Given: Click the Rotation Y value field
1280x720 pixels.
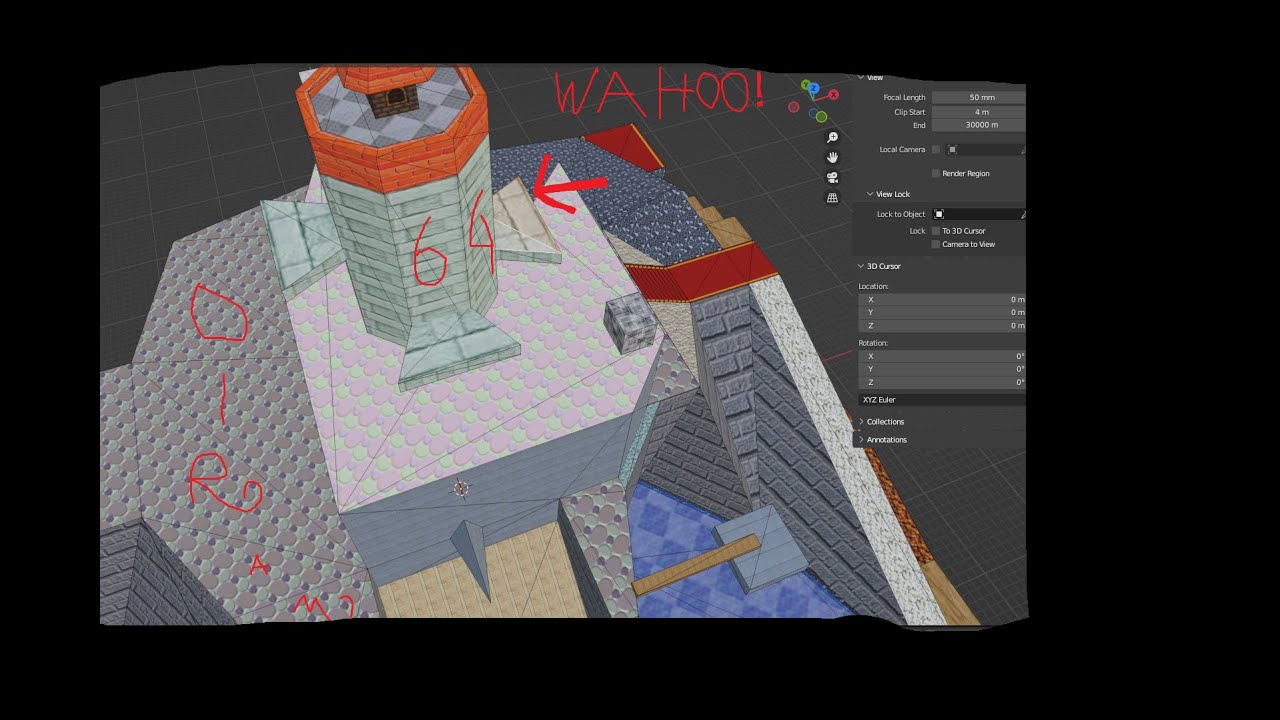Looking at the screenshot, I should (943, 369).
